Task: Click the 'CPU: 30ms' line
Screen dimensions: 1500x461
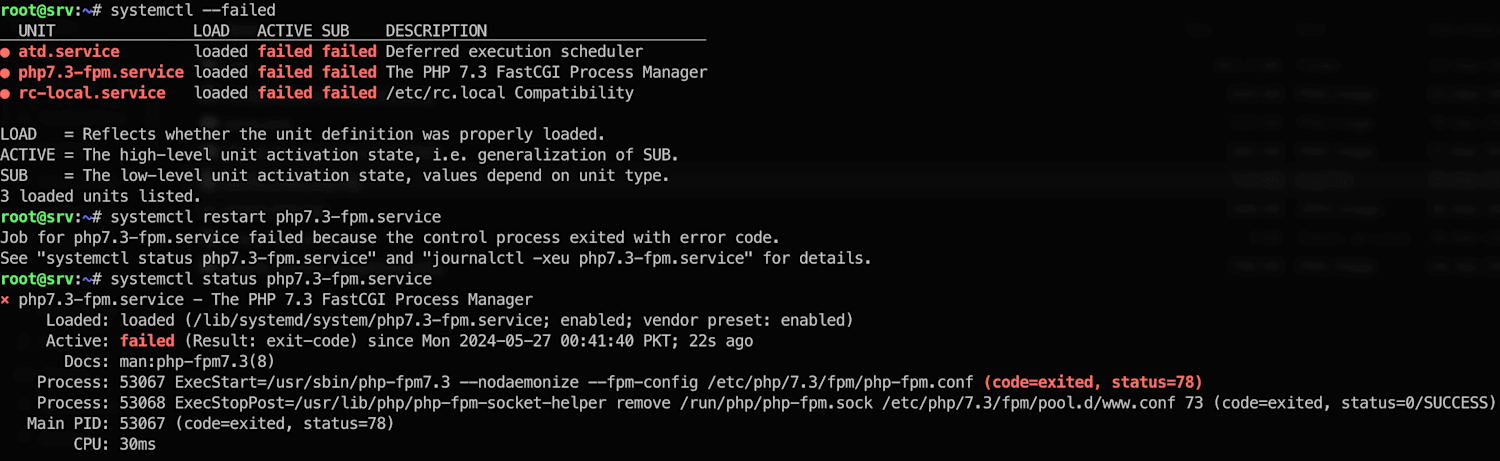Action: 115,445
